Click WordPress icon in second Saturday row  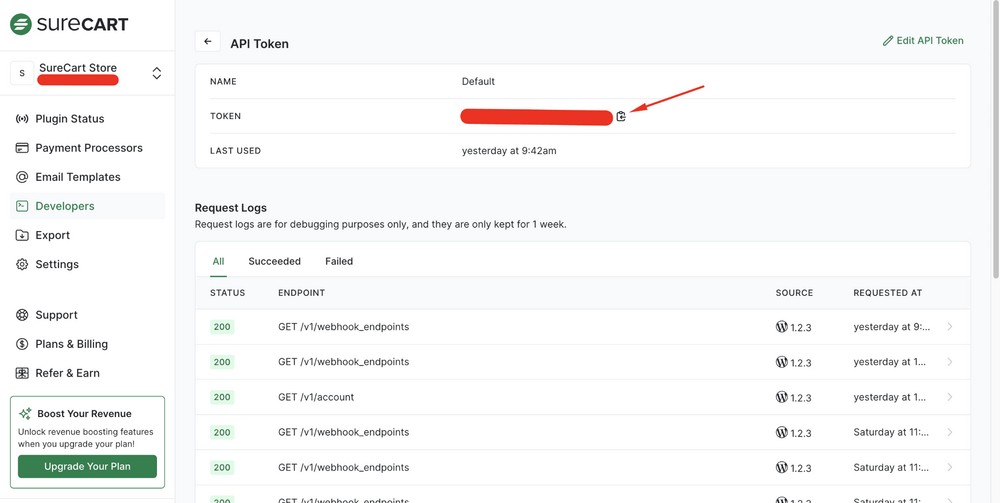(x=781, y=467)
